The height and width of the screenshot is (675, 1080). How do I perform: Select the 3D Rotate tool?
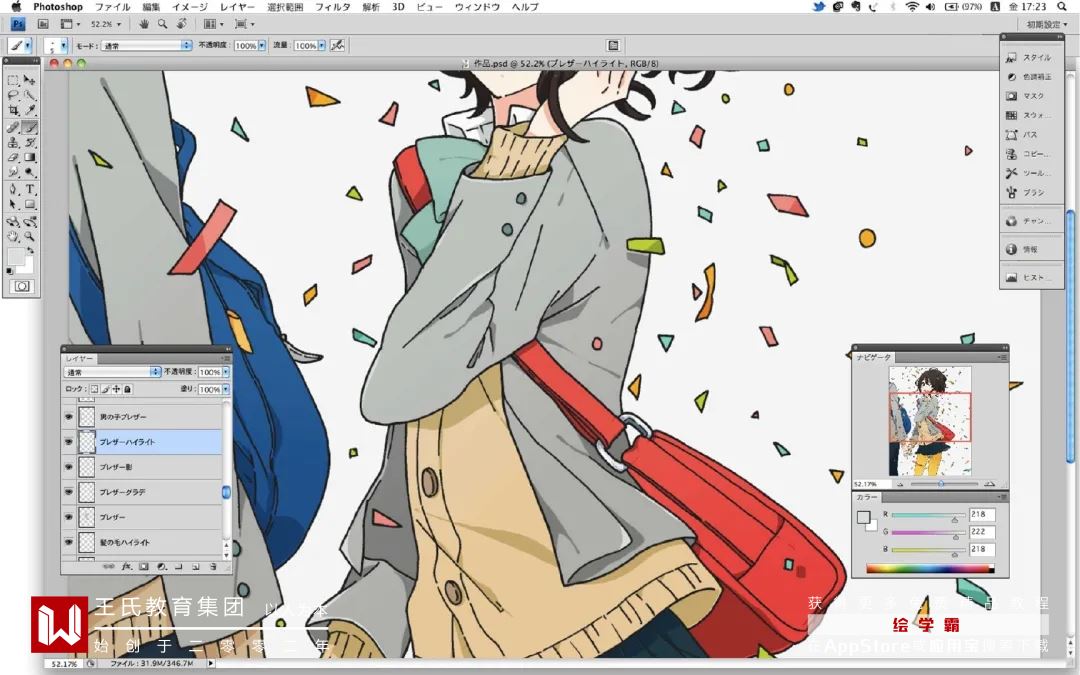(13, 222)
